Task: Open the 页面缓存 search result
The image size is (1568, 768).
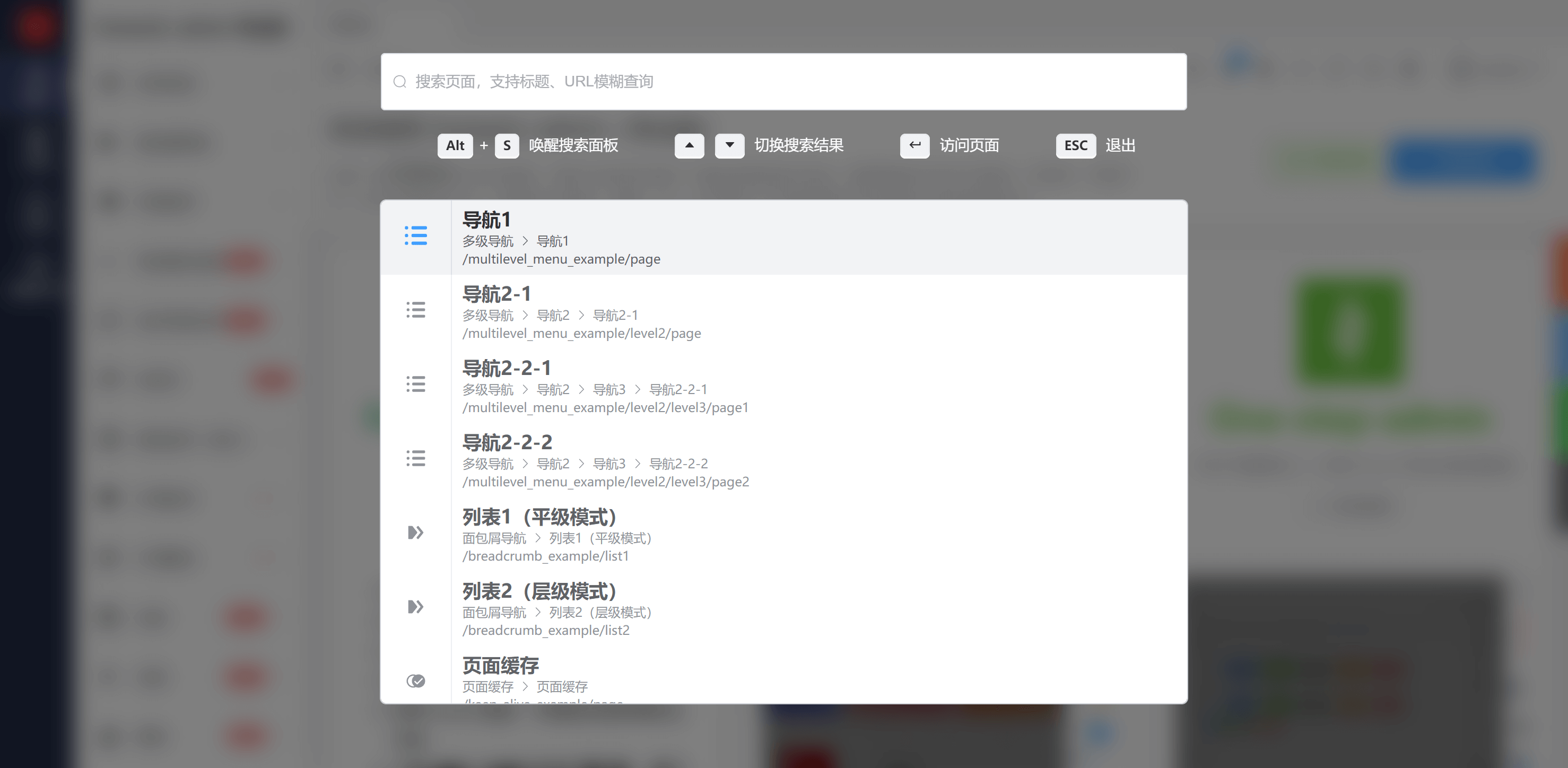Action: coord(500,666)
